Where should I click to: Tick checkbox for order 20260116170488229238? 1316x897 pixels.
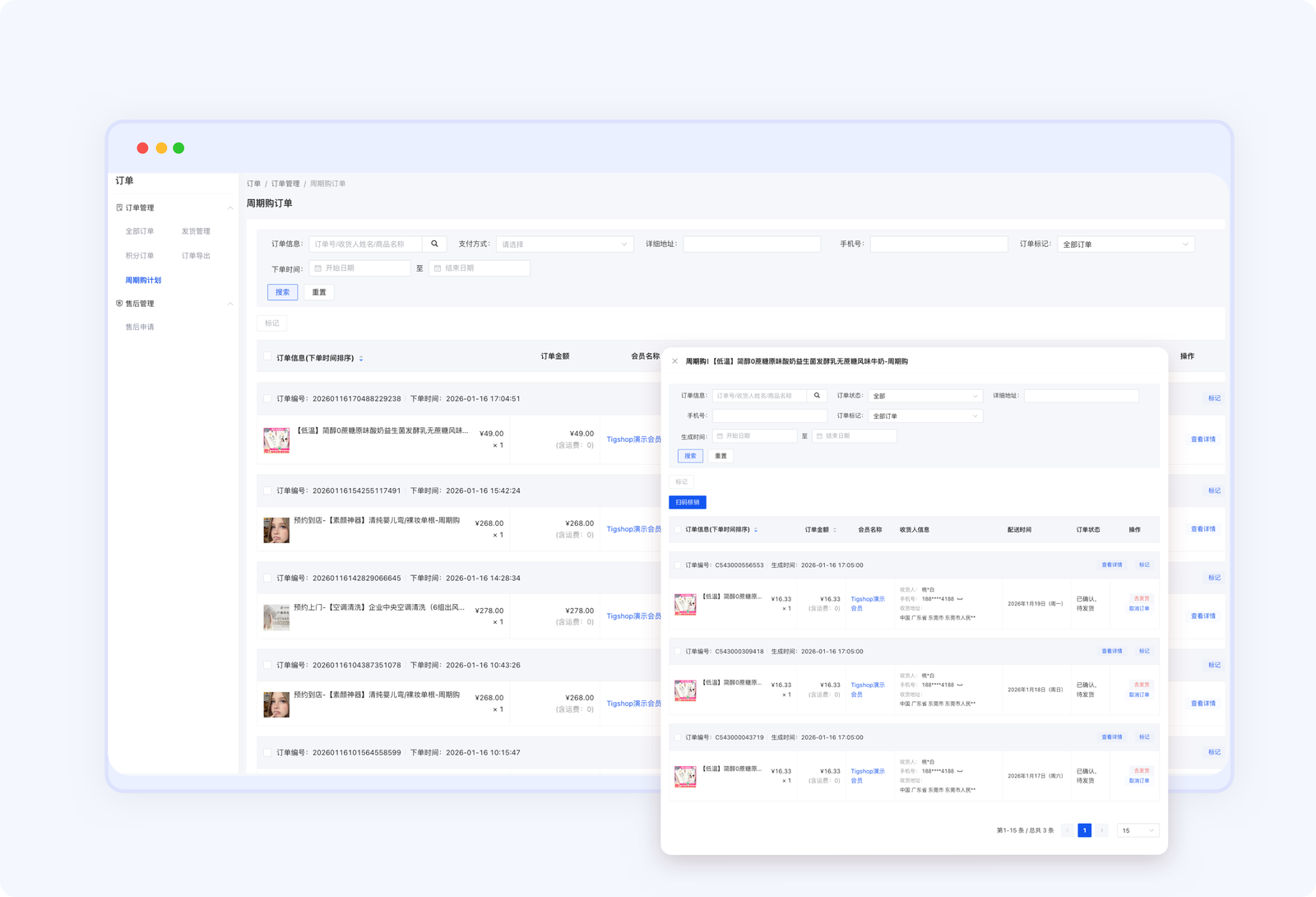pos(267,398)
